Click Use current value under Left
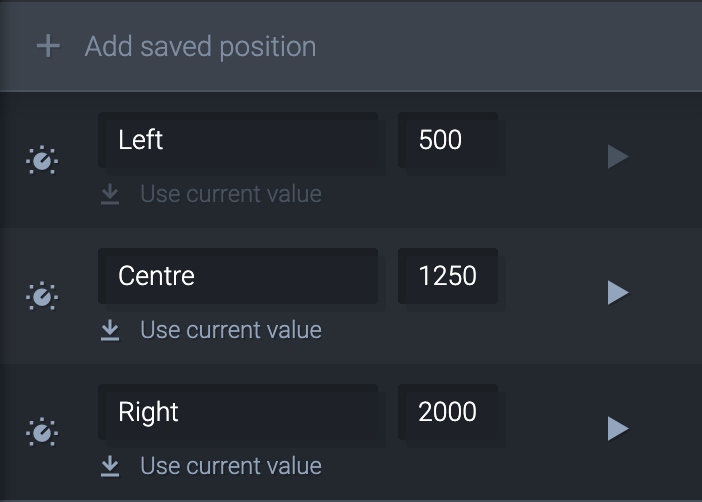Screen dimensions: 702x502 tap(231, 194)
